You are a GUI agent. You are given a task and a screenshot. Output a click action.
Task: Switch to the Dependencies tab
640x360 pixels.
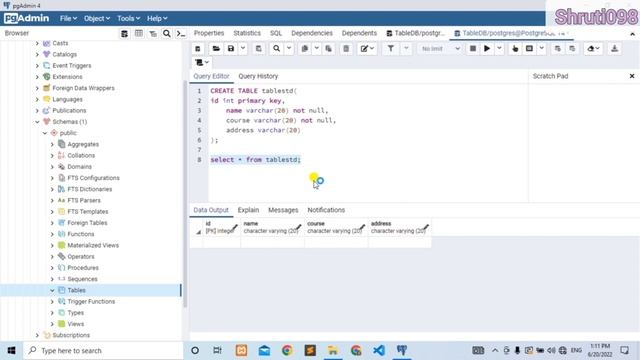[312, 33]
